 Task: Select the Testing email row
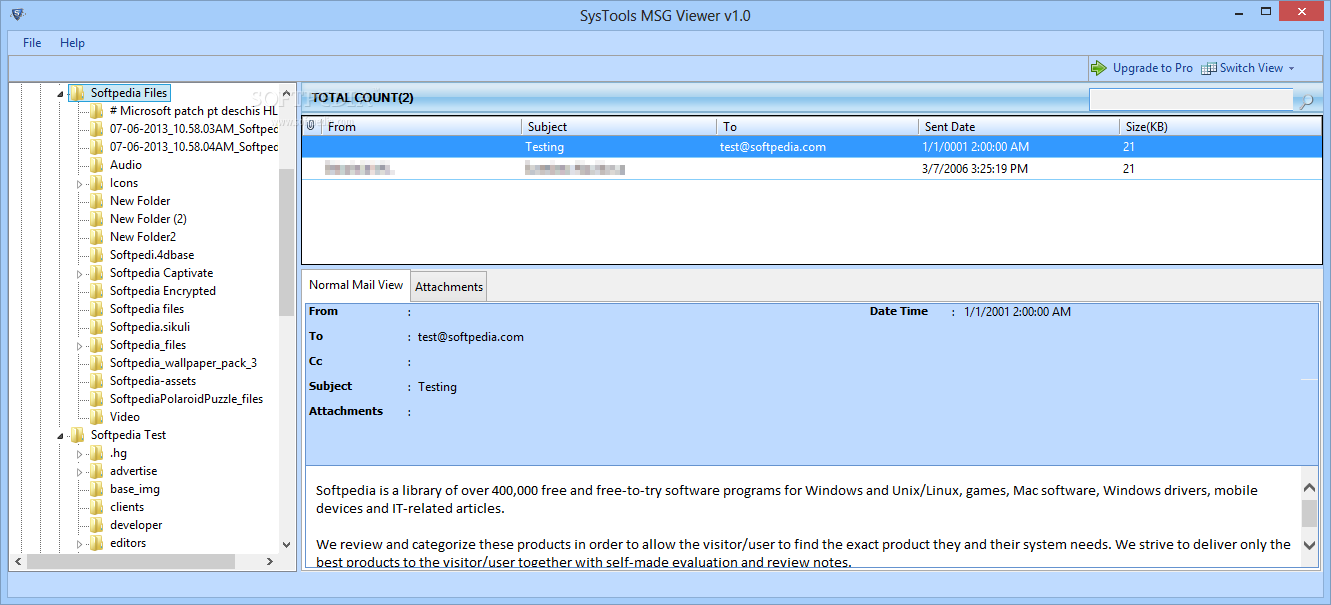[x=811, y=147]
